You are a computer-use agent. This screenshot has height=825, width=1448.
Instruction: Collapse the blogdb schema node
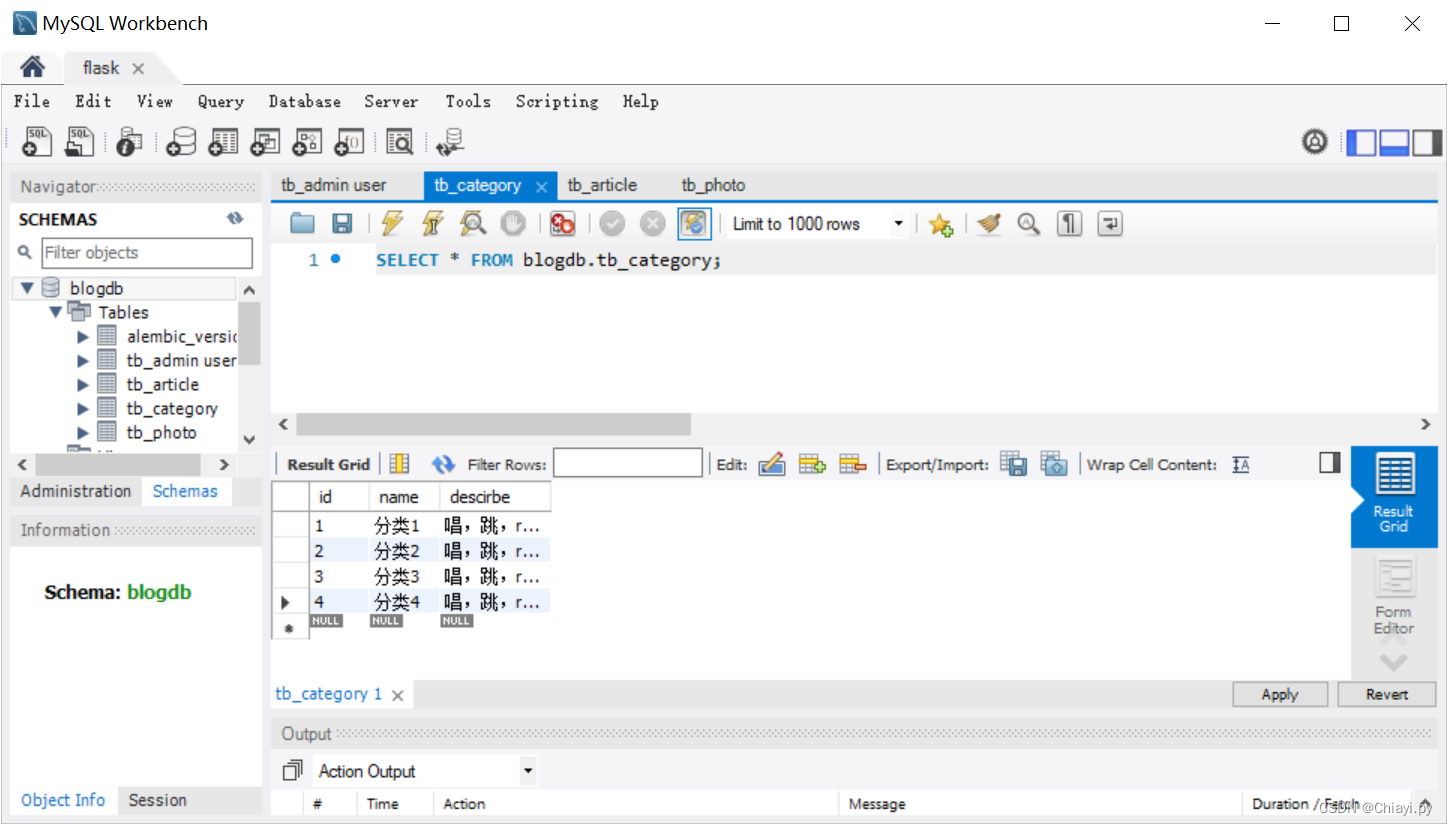[27, 289]
